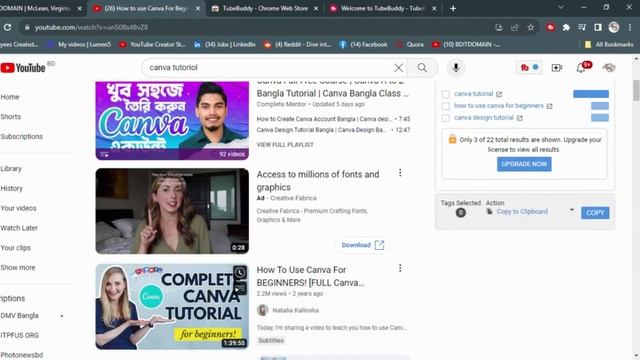
Task: Open the TubeBuddy menu icon beside Create
Action: point(529,68)
